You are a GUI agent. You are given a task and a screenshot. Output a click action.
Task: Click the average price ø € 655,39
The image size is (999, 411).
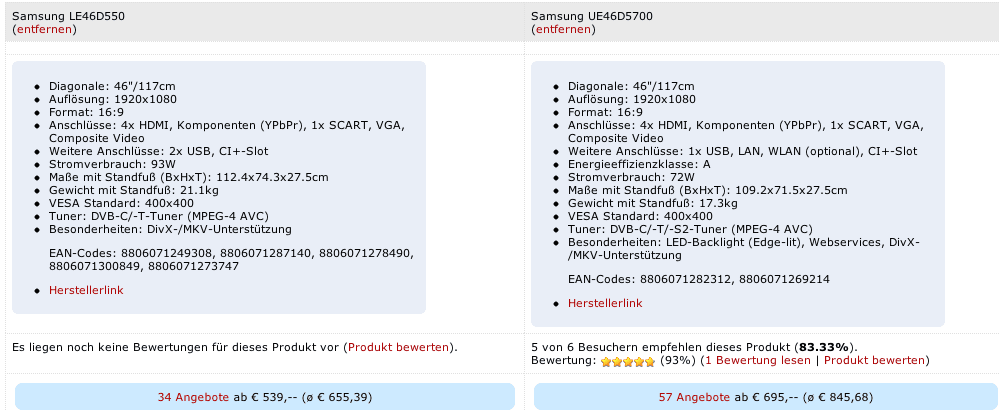(x=338, y=397)
